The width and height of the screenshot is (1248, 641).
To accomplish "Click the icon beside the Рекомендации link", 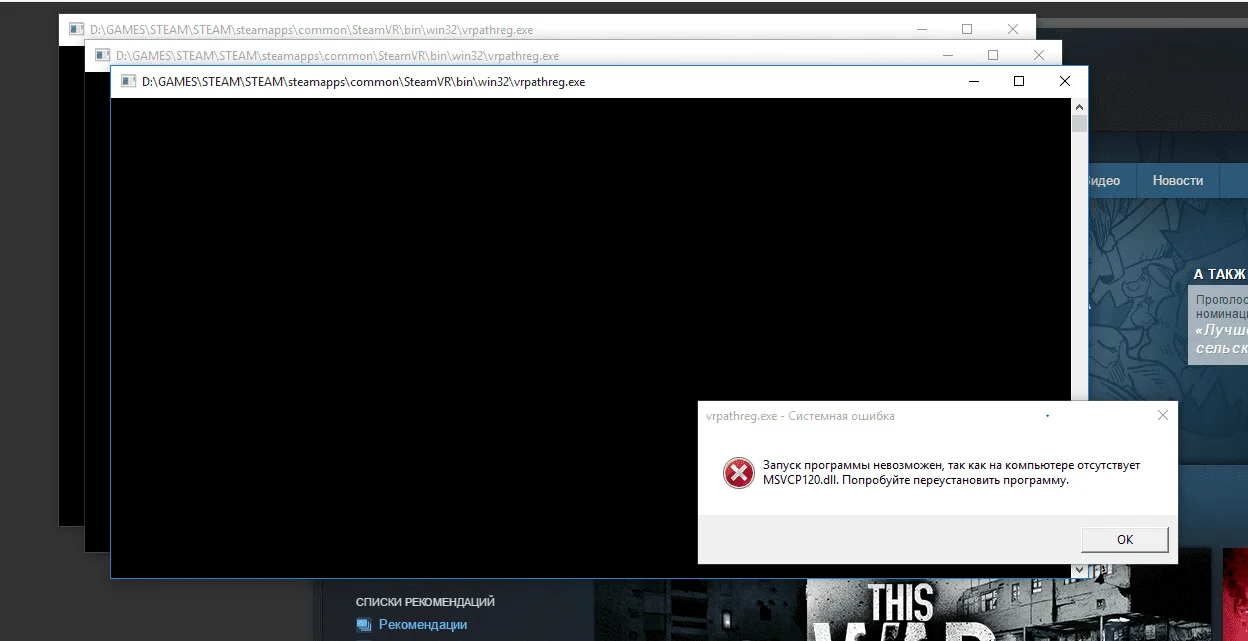I will pyautogui.click(x=364, y=625).
